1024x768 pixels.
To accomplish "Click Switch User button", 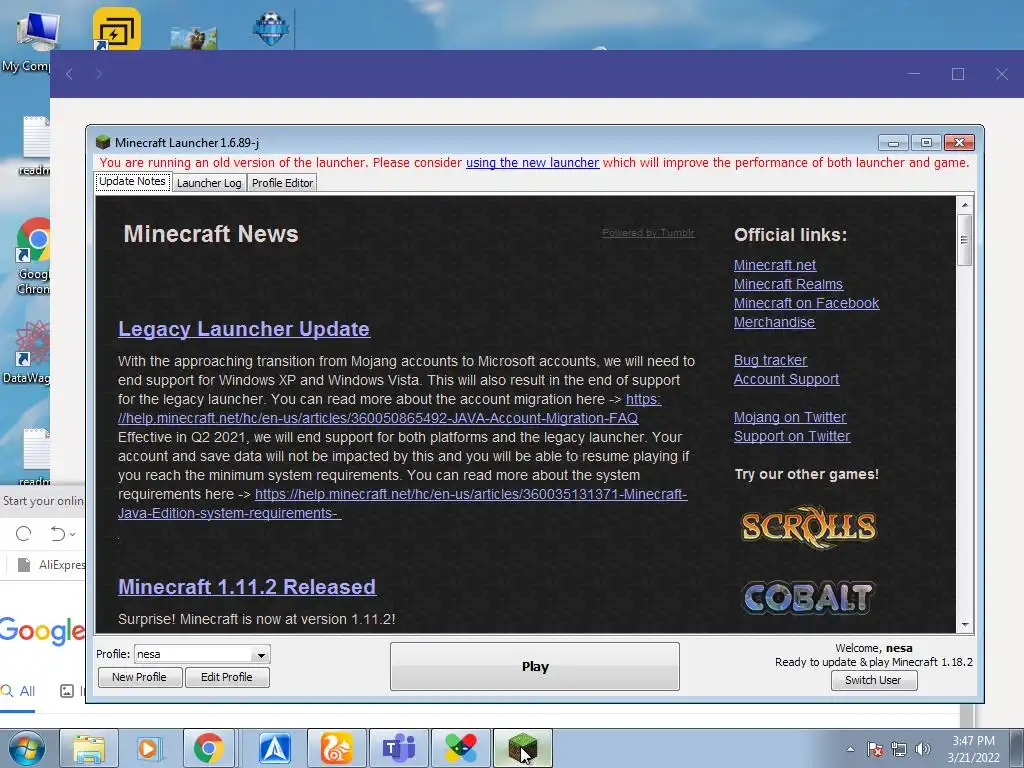I will click(873, 680).
